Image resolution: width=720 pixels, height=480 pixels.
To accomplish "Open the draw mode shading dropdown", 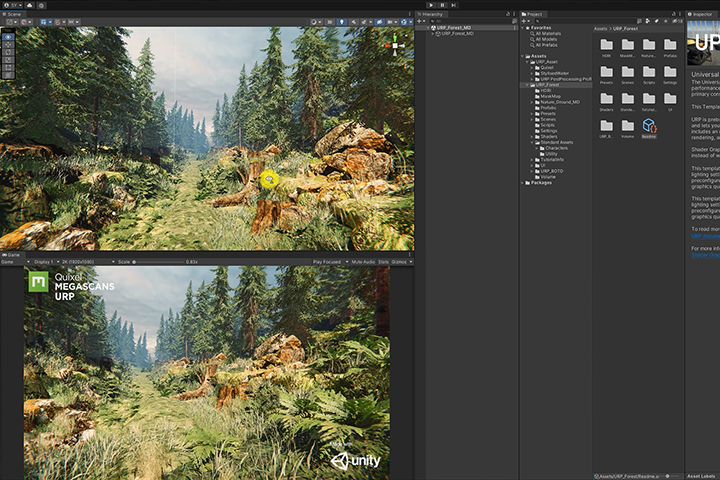I will point(315,22).
